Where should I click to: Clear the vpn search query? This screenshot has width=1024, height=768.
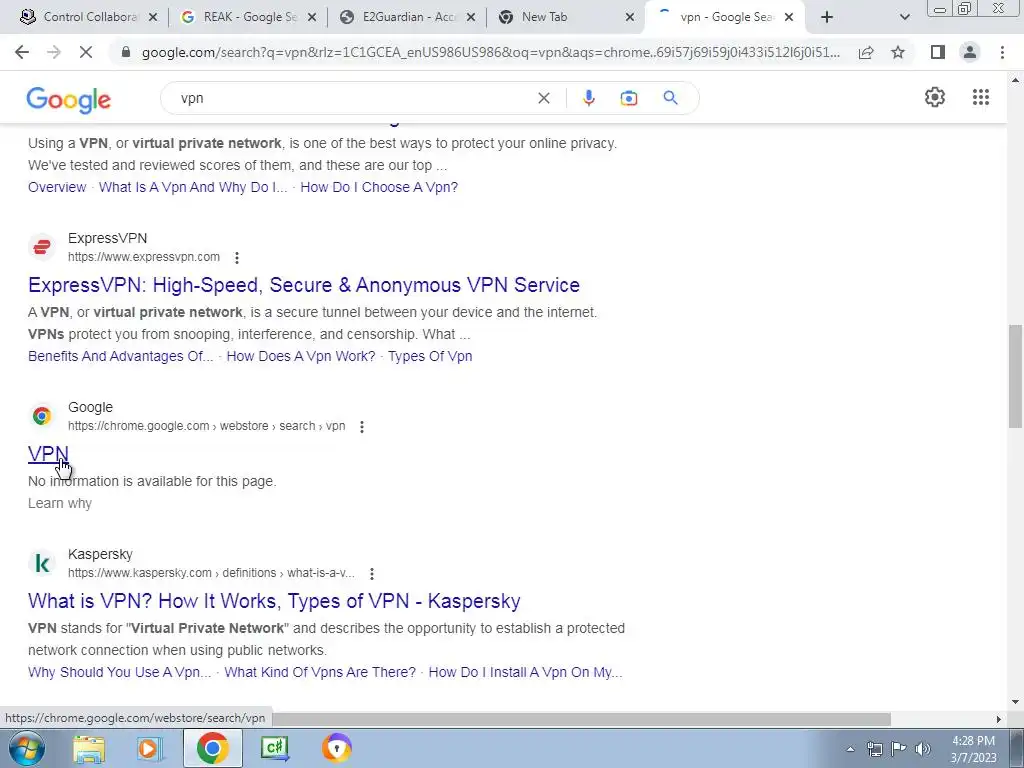pos(543,98)
